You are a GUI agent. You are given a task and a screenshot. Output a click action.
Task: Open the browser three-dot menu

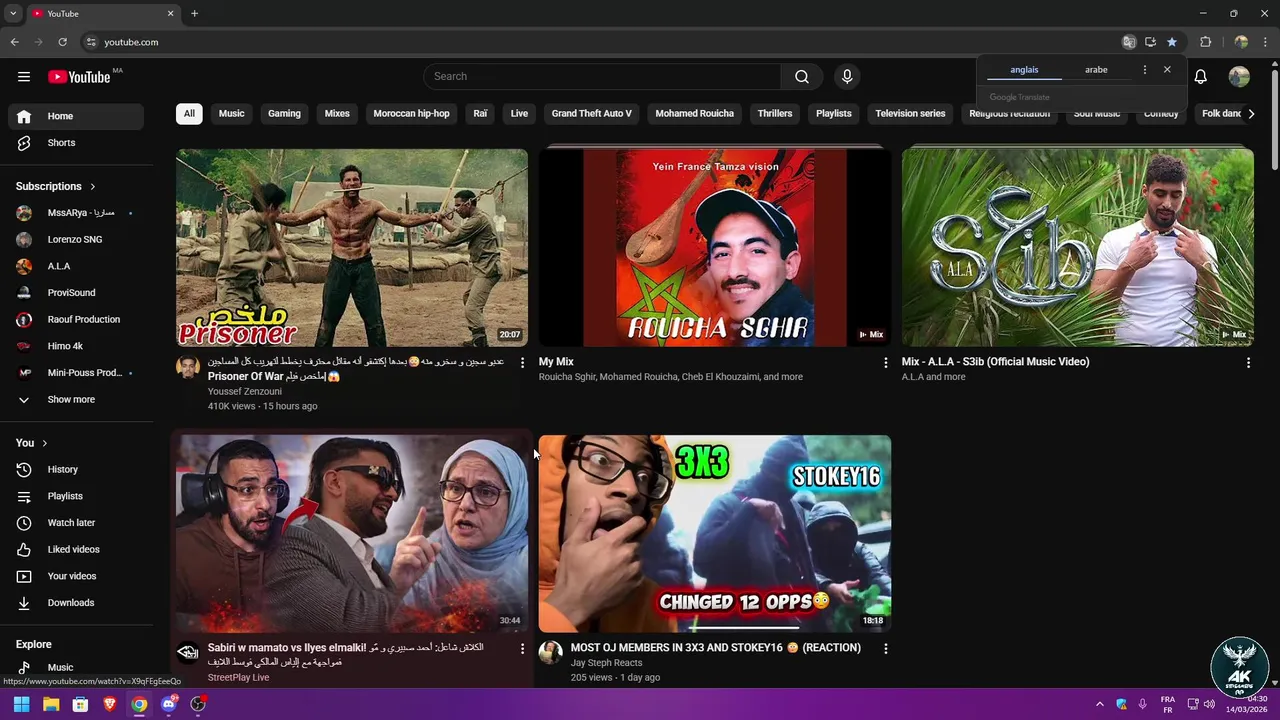click(1266, 42)
